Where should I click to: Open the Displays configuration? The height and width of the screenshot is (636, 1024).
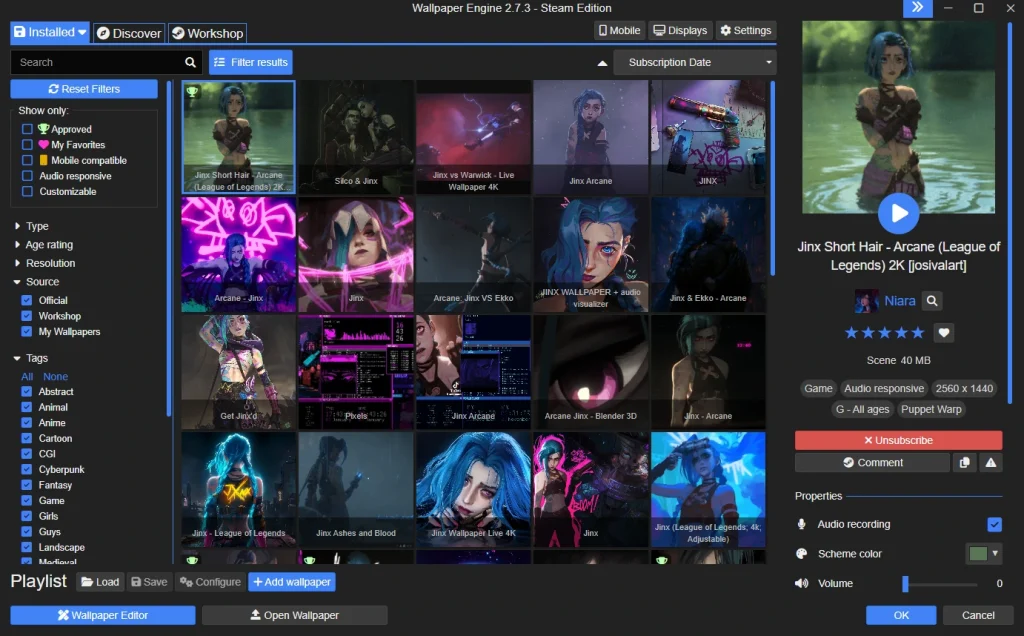coord(680,30)
